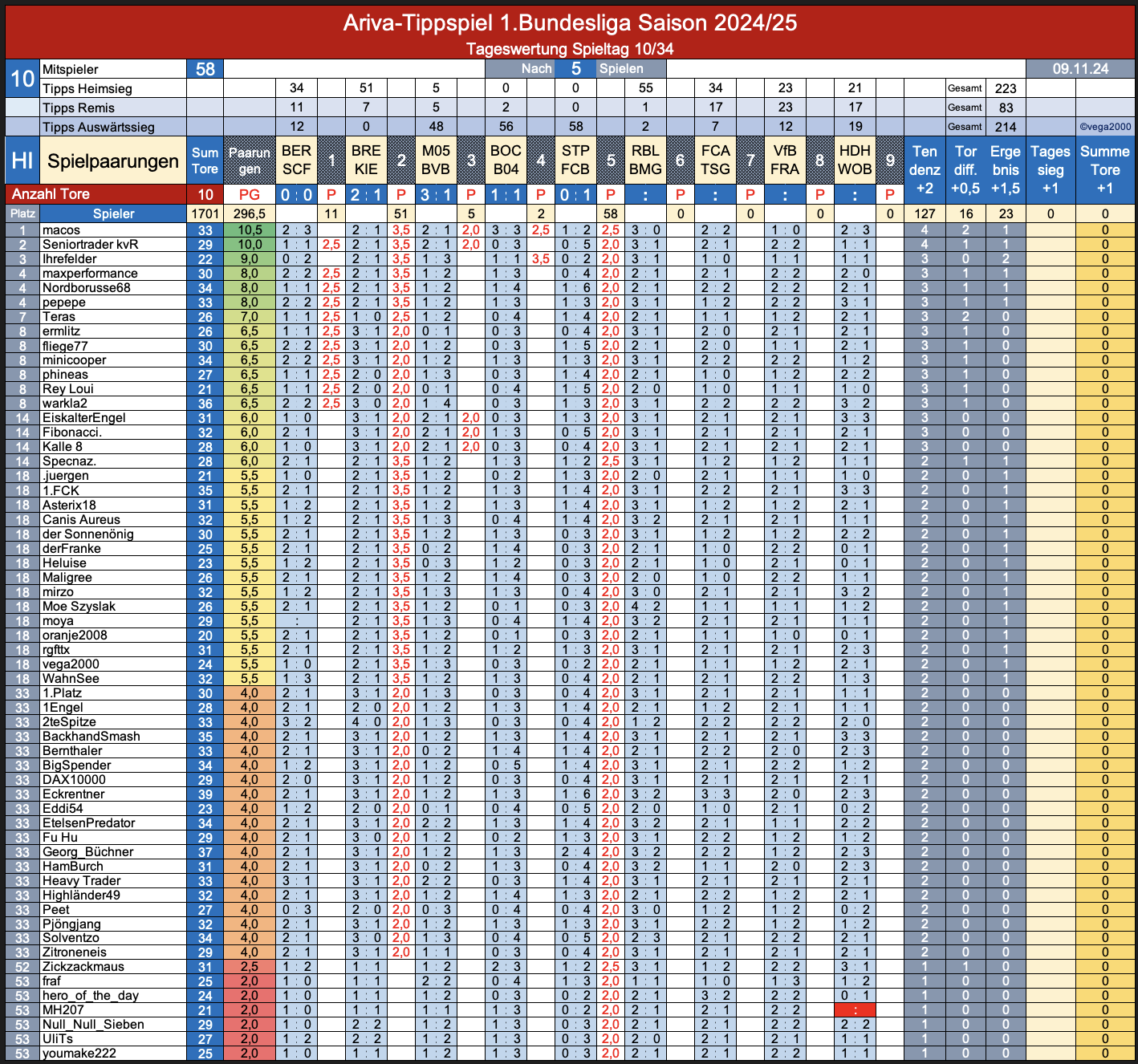Select the Tipps Auswärtssieg row label
Viewport: 1138px width, 1064px height.
(112, 127)
